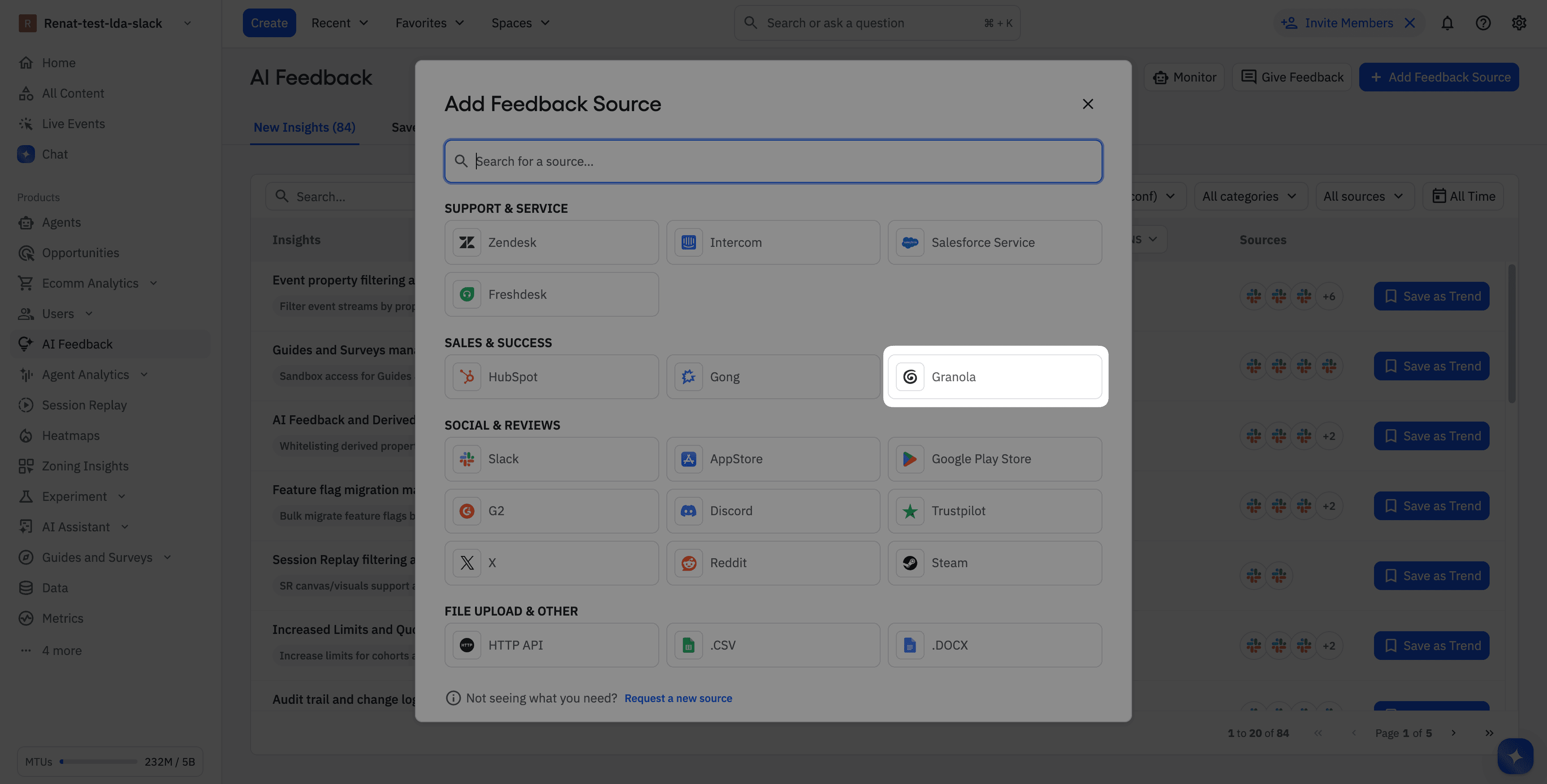Open All Content in sidebar
The width and height of the screenshot is (1547, 784).
[x=73, y=94]
